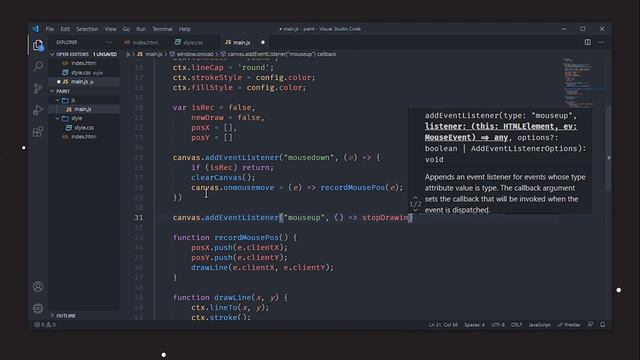Image resolution: width=640 pixels, height=360 pixels.
Task: Open index.html in Open Editors list
Action: 84,63
